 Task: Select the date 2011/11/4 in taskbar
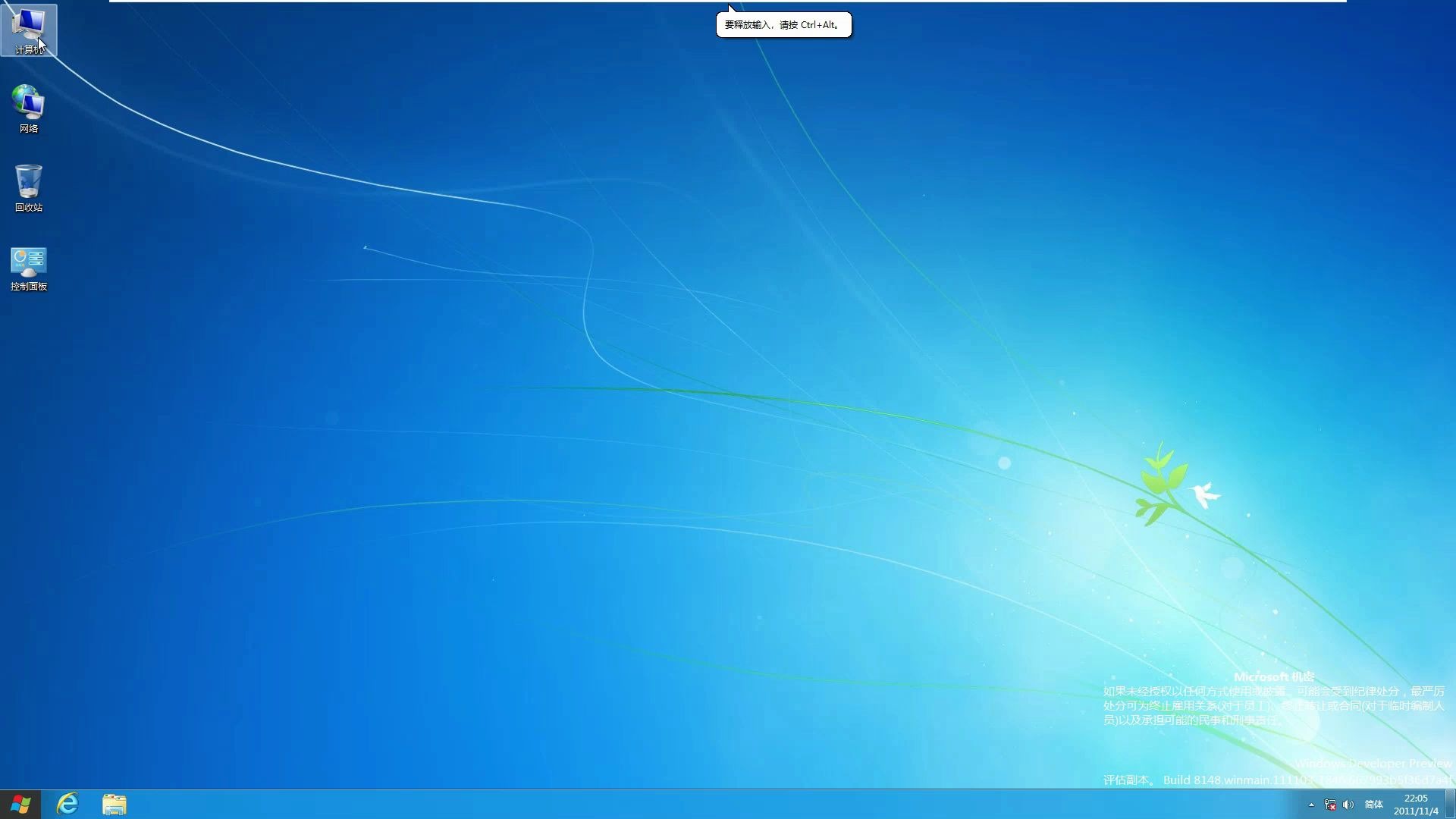point(1415,811)
